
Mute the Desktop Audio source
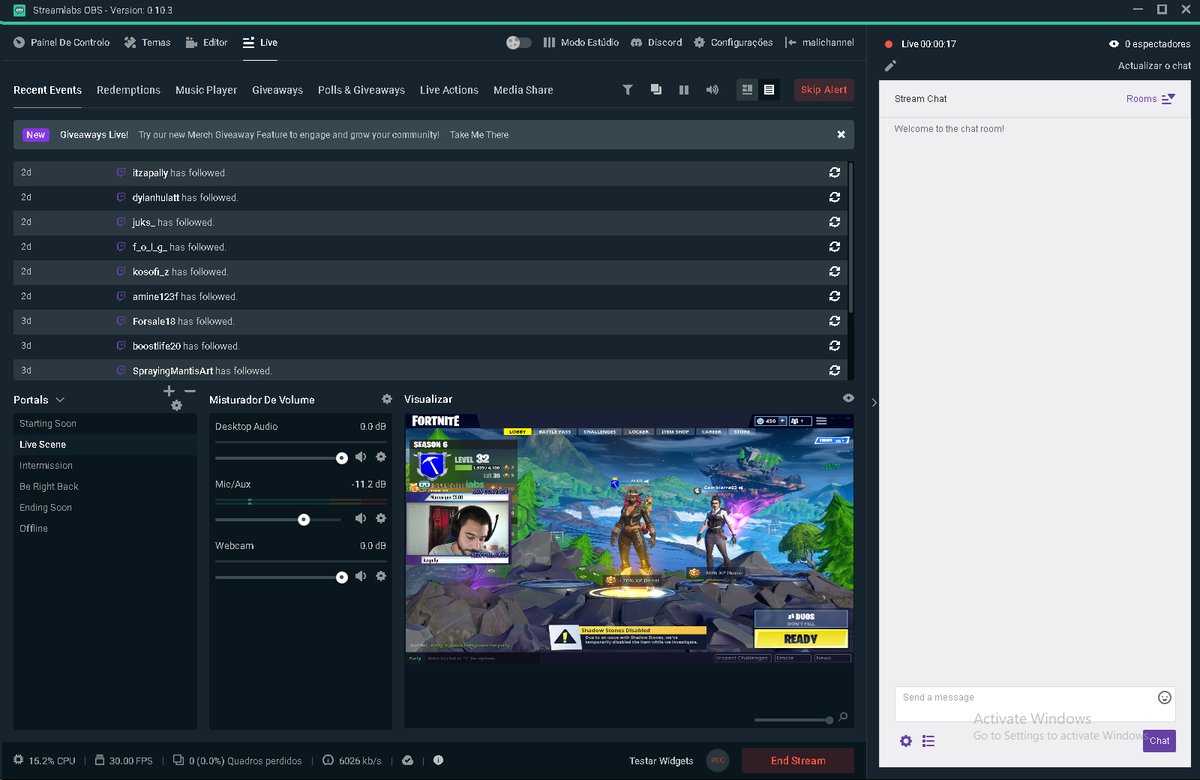pos(361,457)
